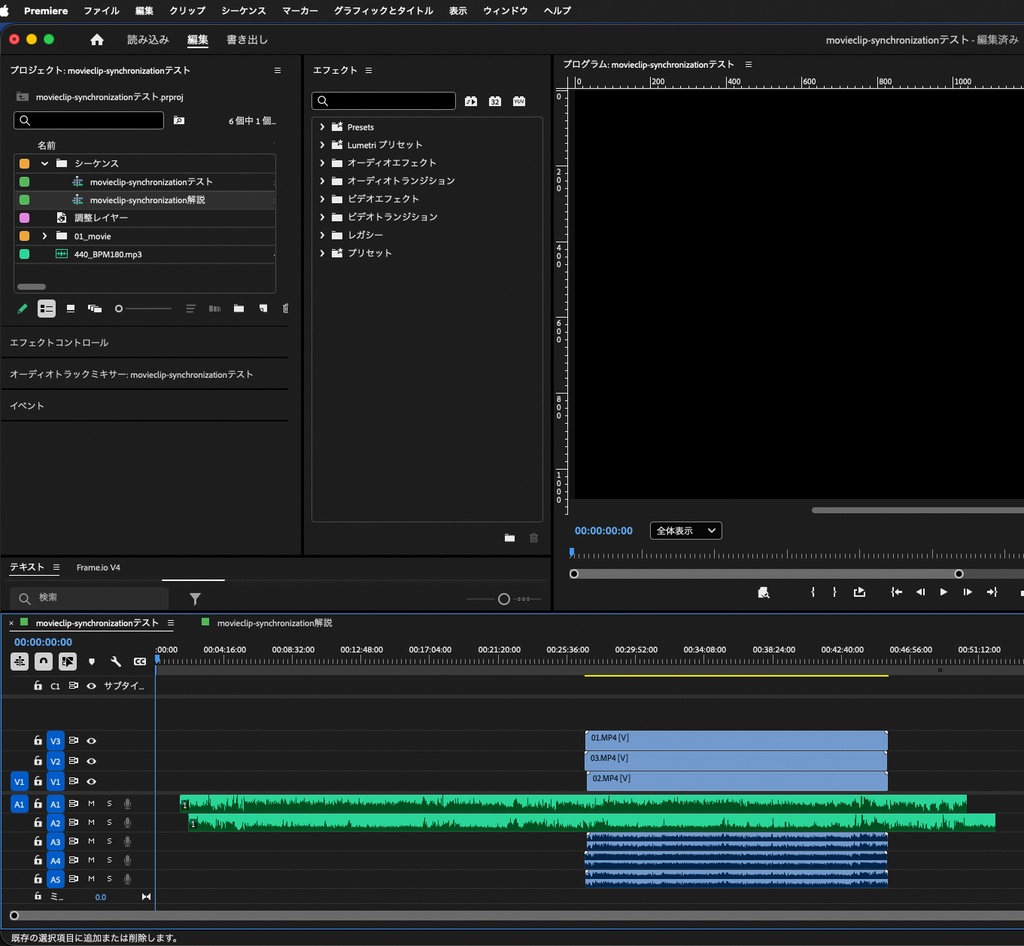Screen dimensions: 1024x946
Task: Filter effects by 32-bit color icon
Action: (495, 101)
